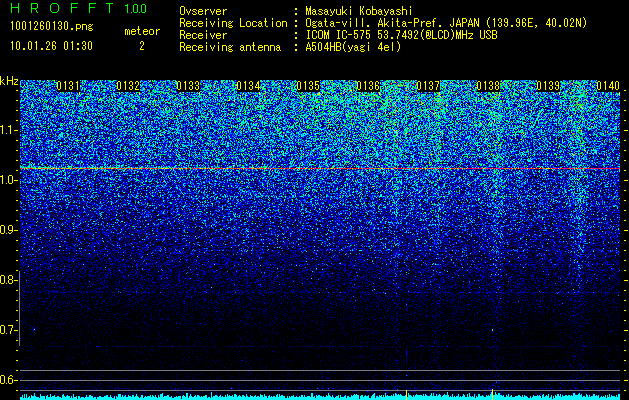Screen dimensions: 629x400
Task: Click the 0135 time marker
Action: click(x=308, y=86)
